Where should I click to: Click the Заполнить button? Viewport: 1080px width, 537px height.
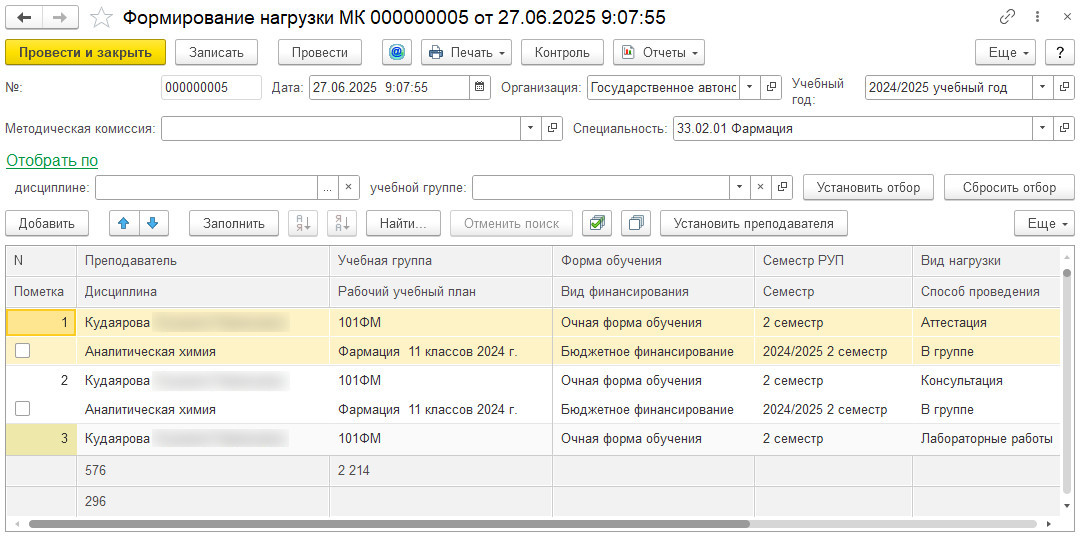point(233,223)
